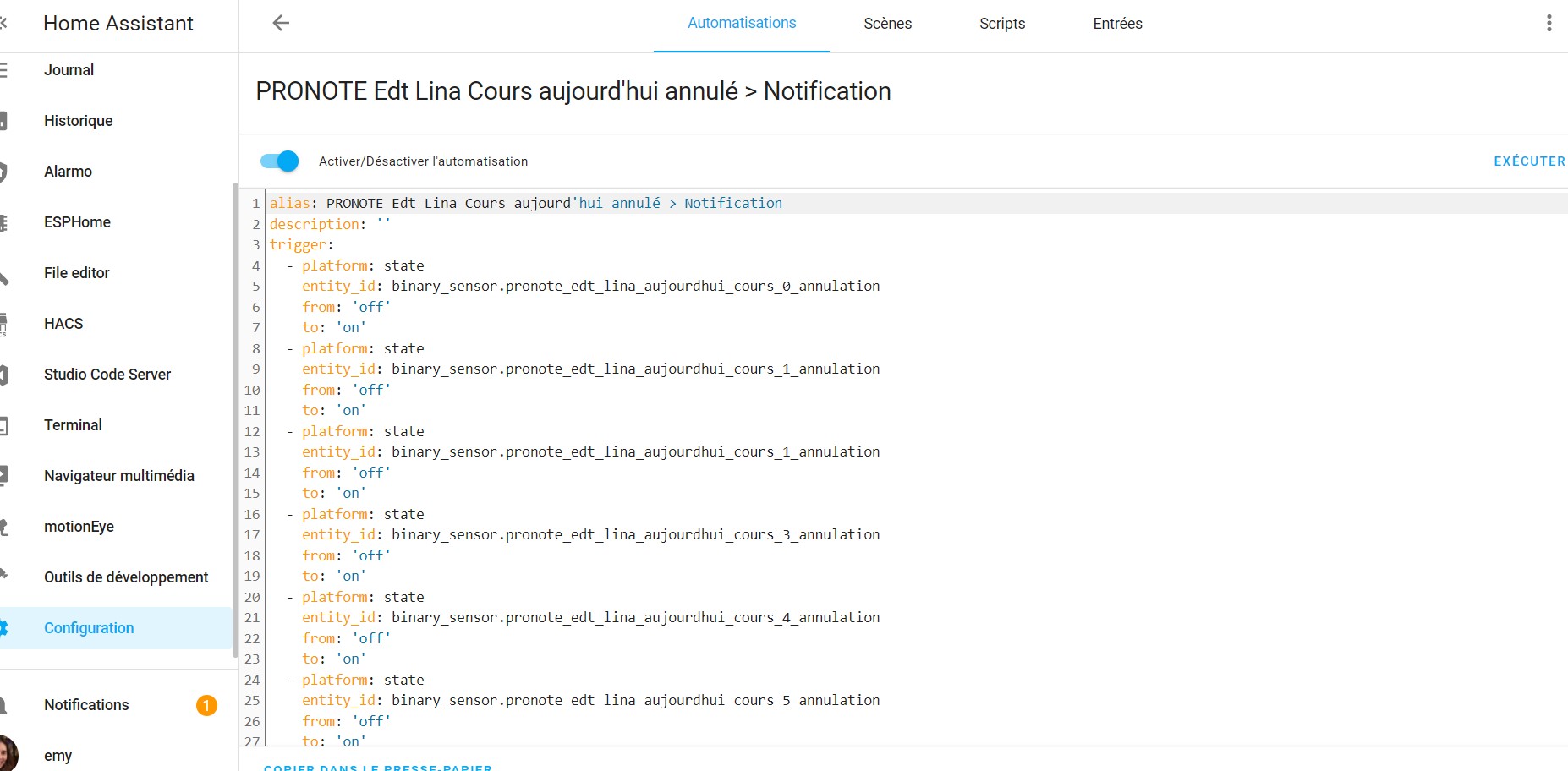Switch to the Scènes tab
This screenshot has width=1568, height=771.
(x=887, y=24)
